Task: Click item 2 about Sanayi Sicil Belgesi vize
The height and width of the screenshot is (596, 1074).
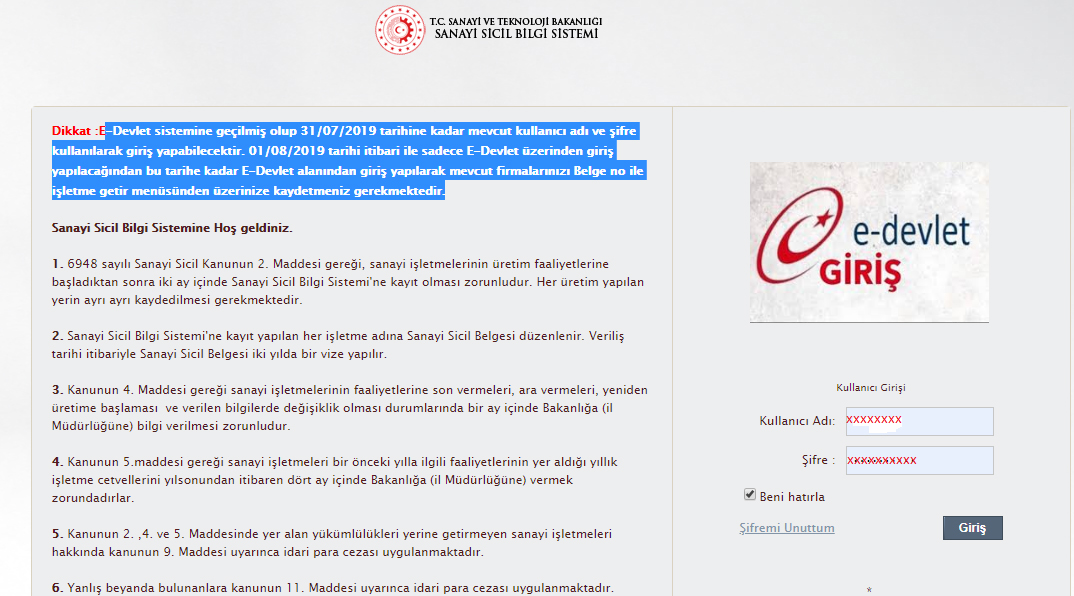Action: [338, 345]
